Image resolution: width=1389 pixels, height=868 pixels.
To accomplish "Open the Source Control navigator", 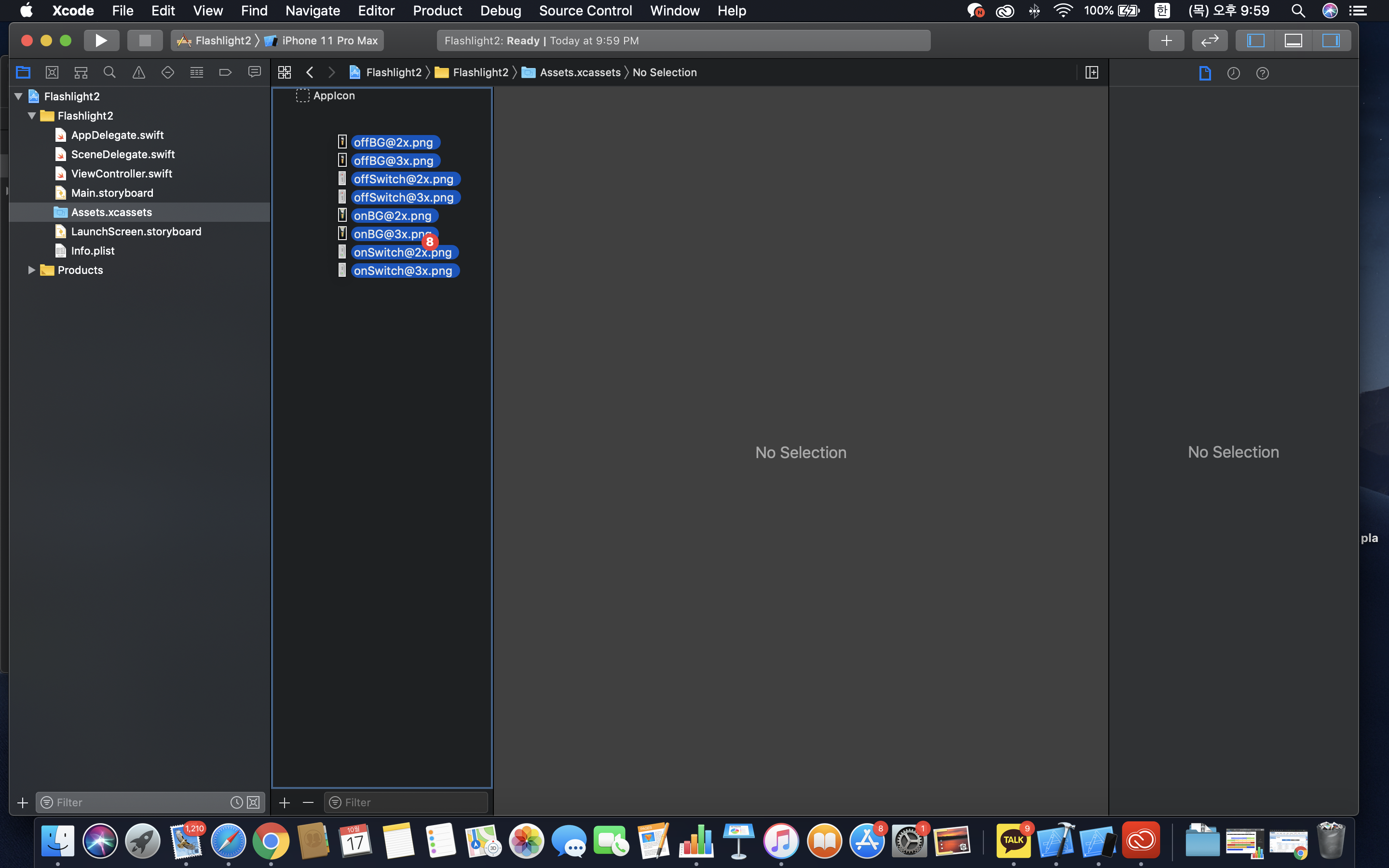I will pos(52,72).
